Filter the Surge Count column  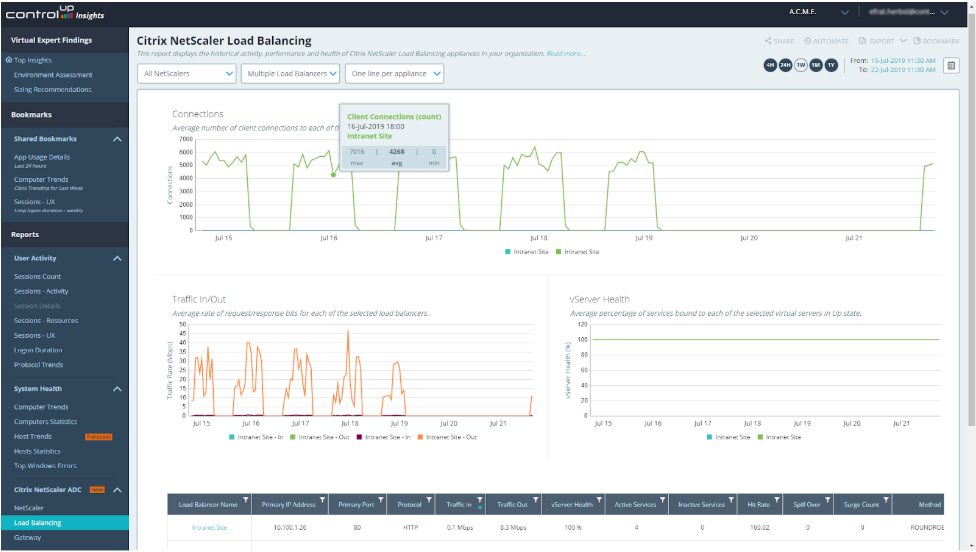tap(886, 500)
